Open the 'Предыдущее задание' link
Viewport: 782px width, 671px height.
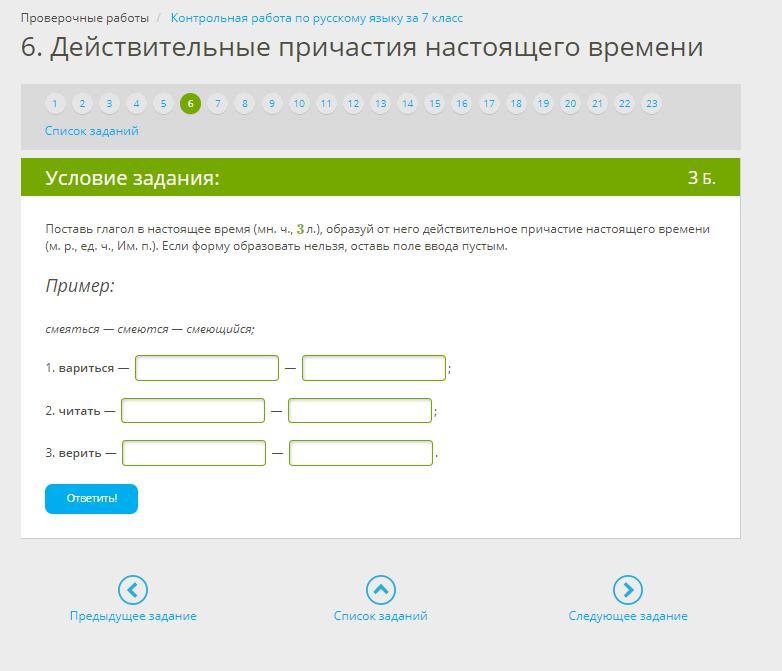(133, 616)
